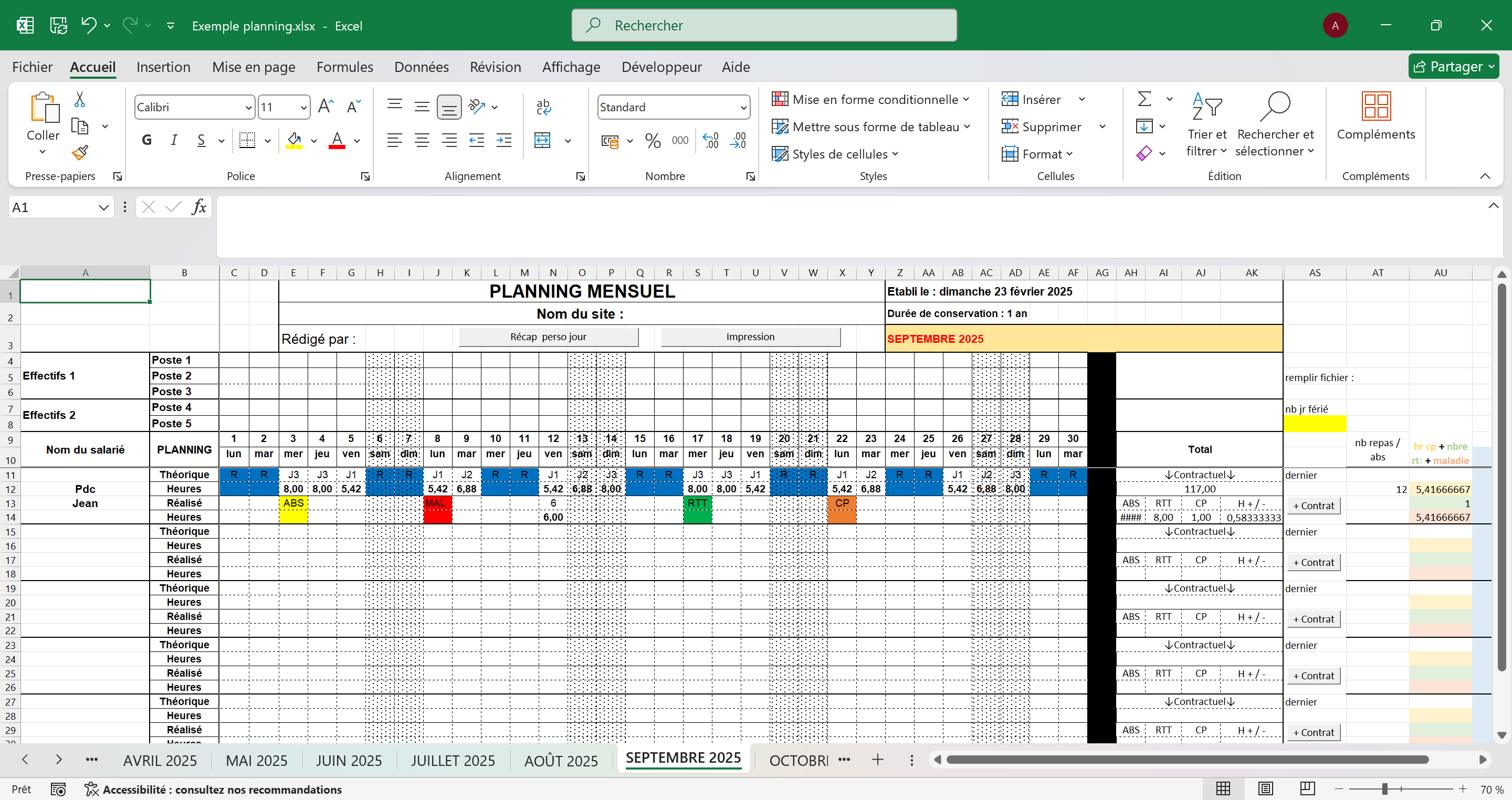
Task: Click the Rechercher search box
Action: tap(764, 25)
